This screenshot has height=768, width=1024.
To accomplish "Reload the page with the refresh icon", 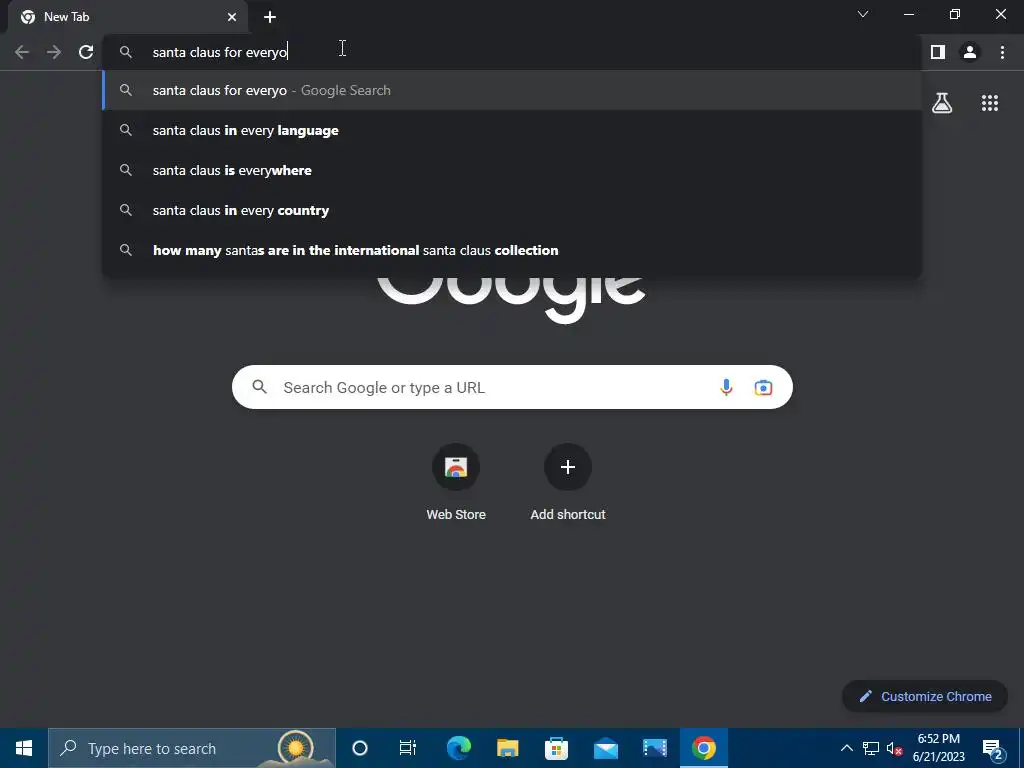I will pos(86,52).
